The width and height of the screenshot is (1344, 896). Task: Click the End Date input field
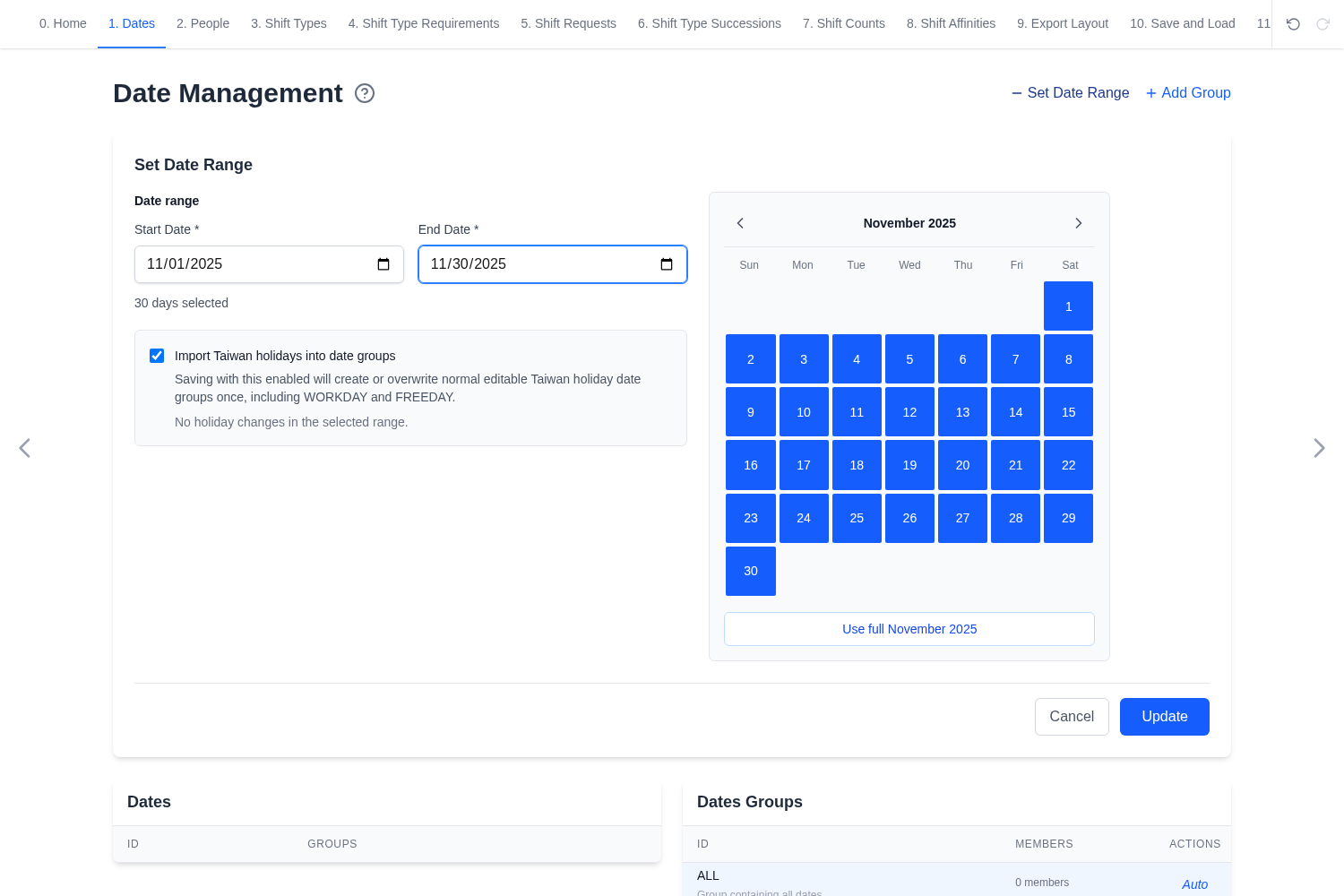(553, 264)
